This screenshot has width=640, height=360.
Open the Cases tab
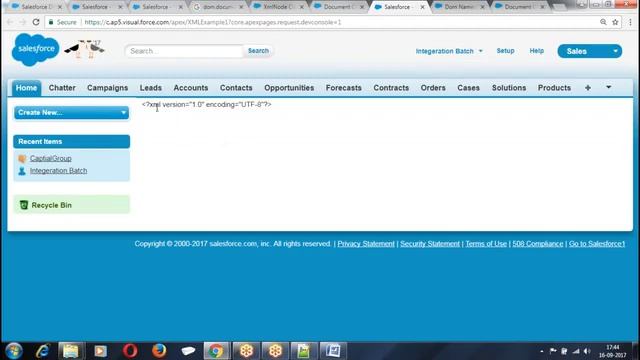[468, 88]
